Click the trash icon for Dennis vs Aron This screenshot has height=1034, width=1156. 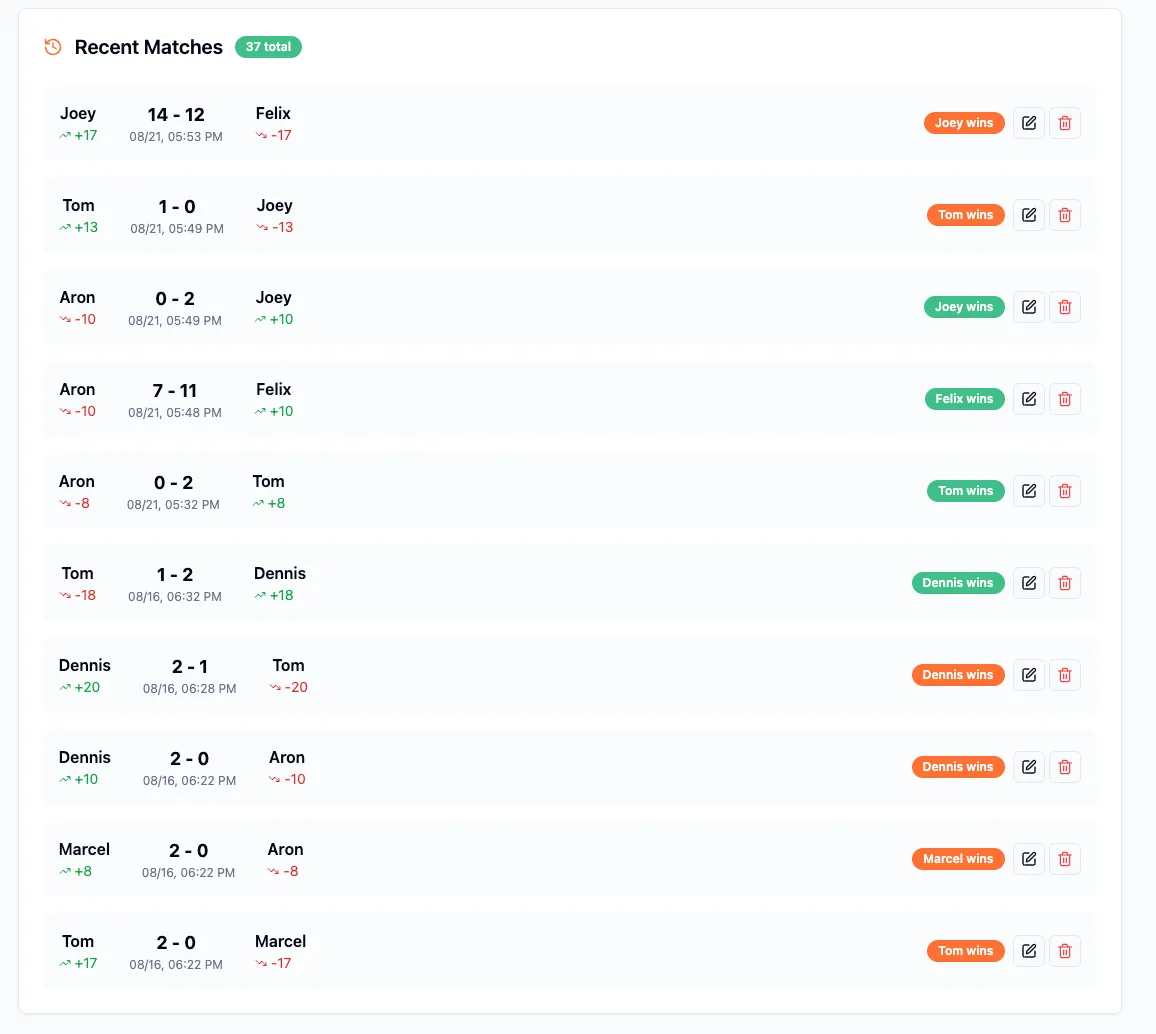click(1065, 766)
